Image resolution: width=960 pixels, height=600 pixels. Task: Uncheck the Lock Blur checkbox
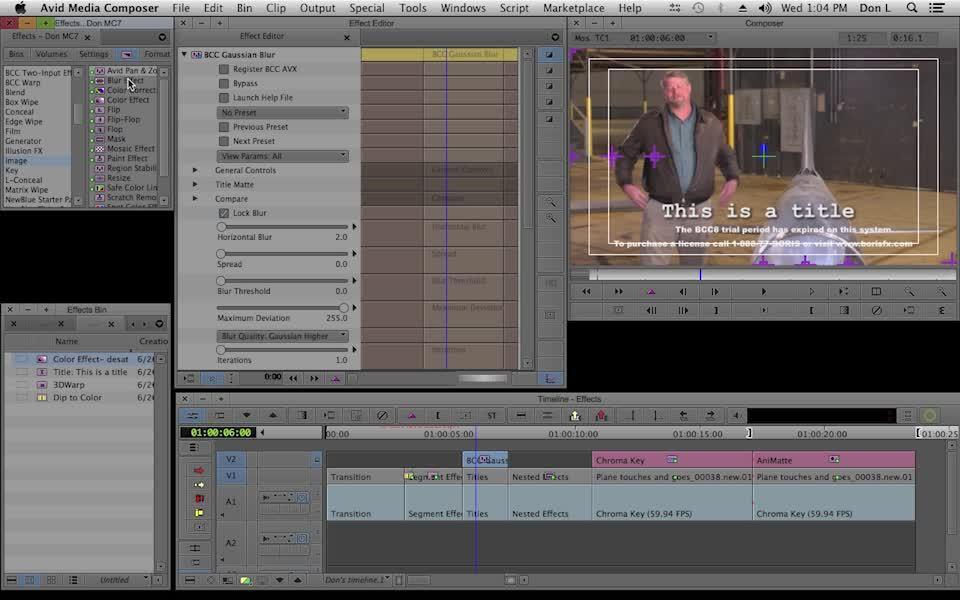[224, 213]
